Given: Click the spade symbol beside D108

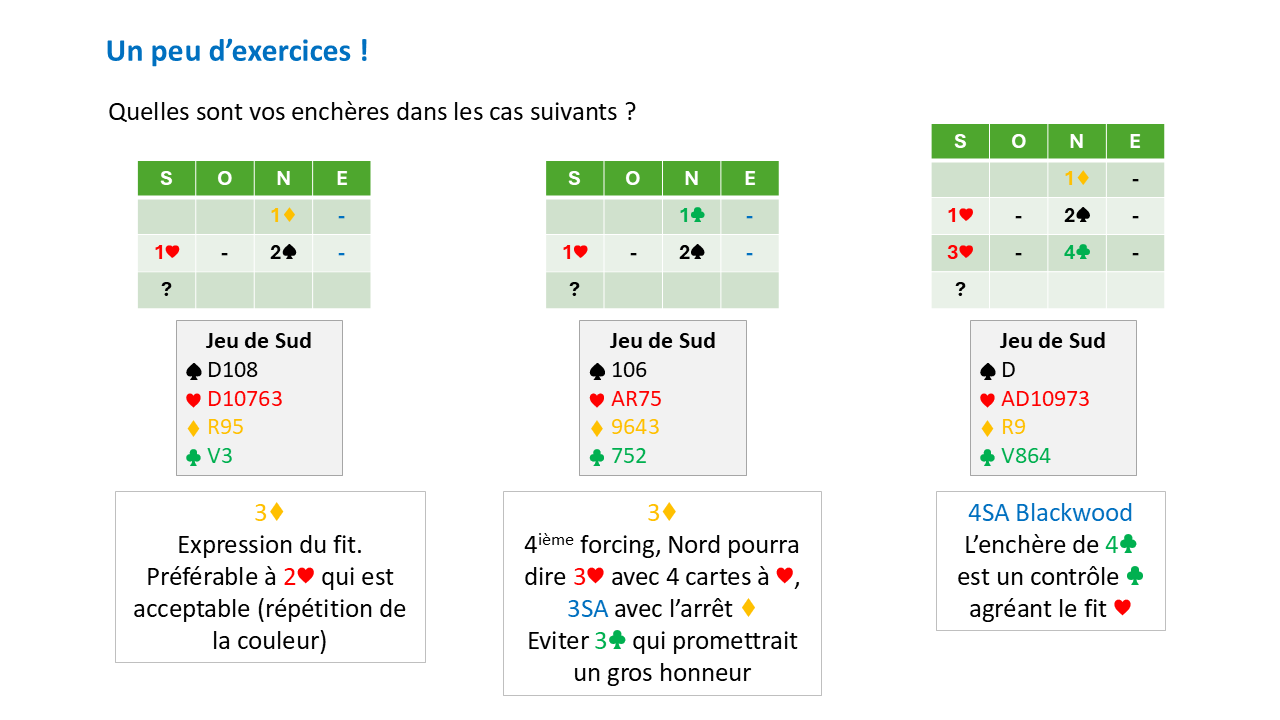Looking at the screenshot, I should (x=194, y=371).
